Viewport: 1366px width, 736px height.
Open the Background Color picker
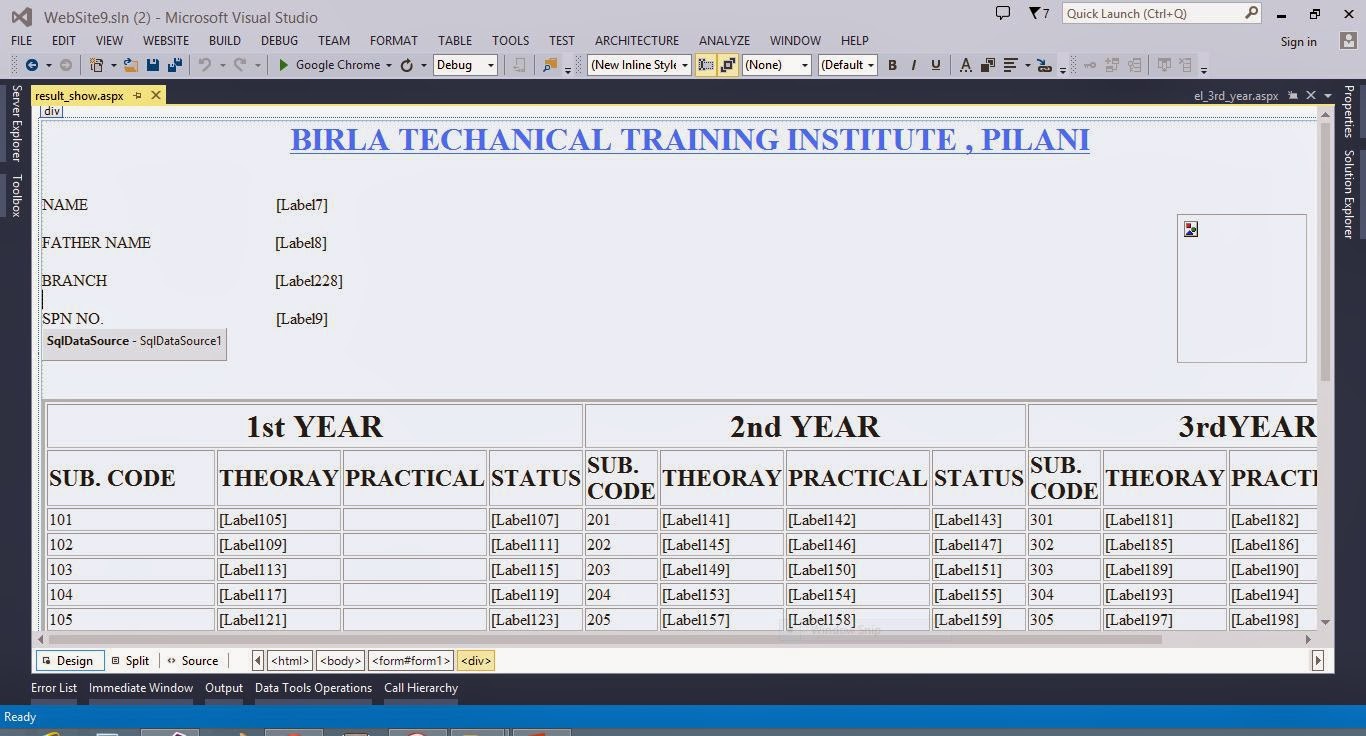[988, 65]
